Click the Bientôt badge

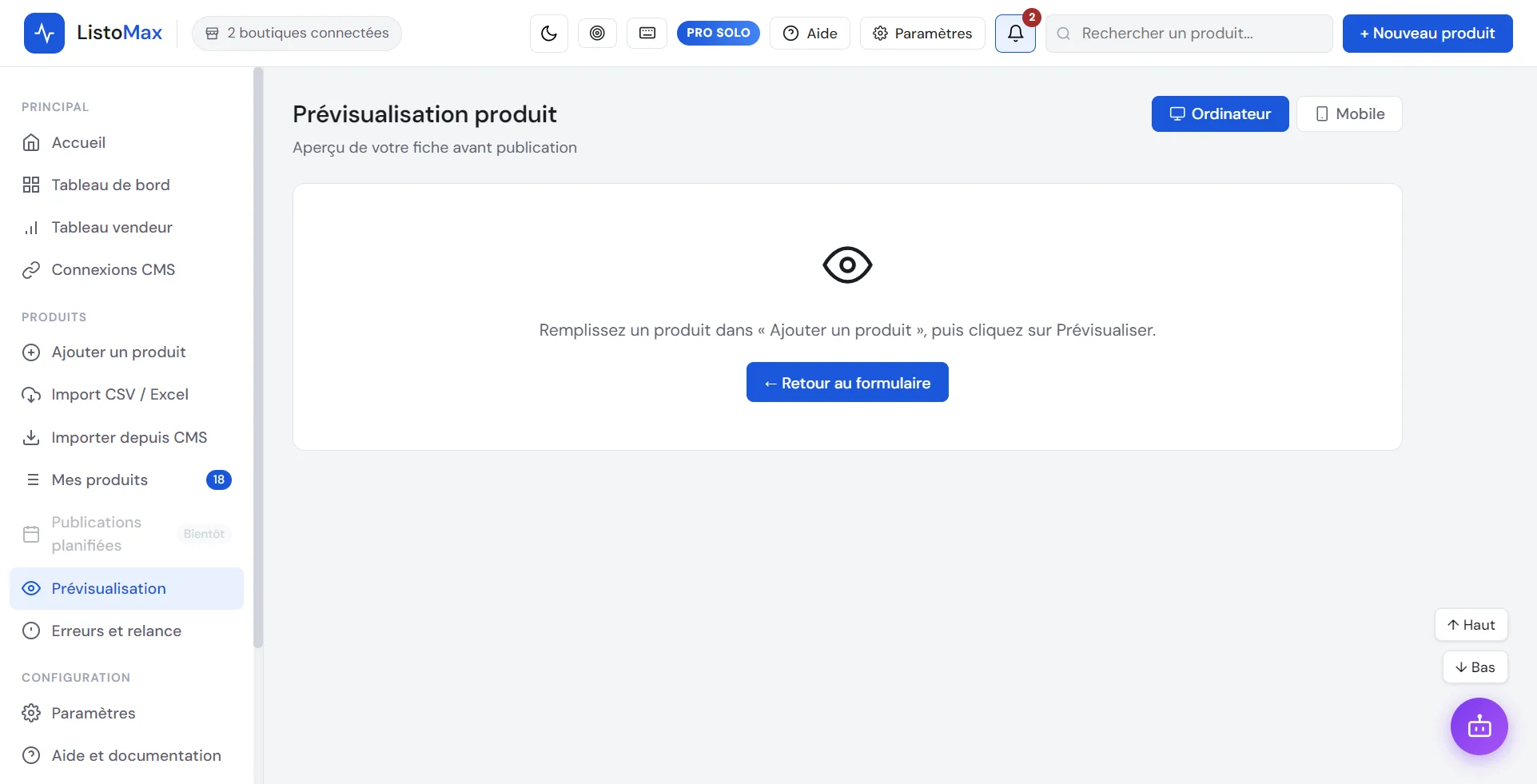pyautogui.click(x=204, y=534)
